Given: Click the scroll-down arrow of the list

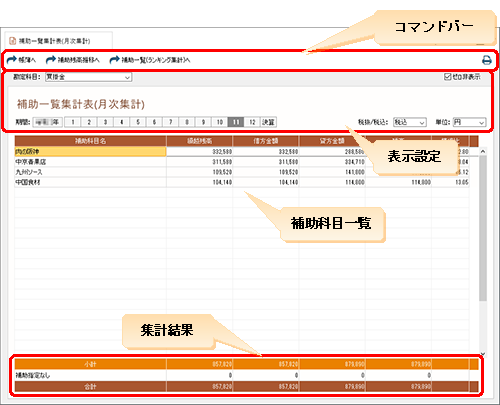Looking at the screenshot, I should point(483,354).
